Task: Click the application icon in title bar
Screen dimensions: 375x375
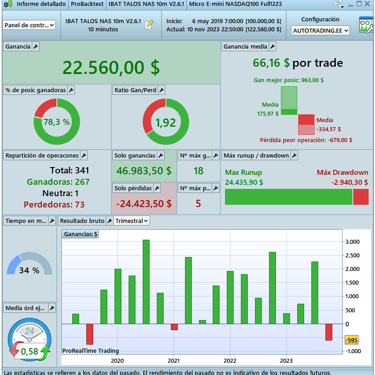Action: (8, 4)
